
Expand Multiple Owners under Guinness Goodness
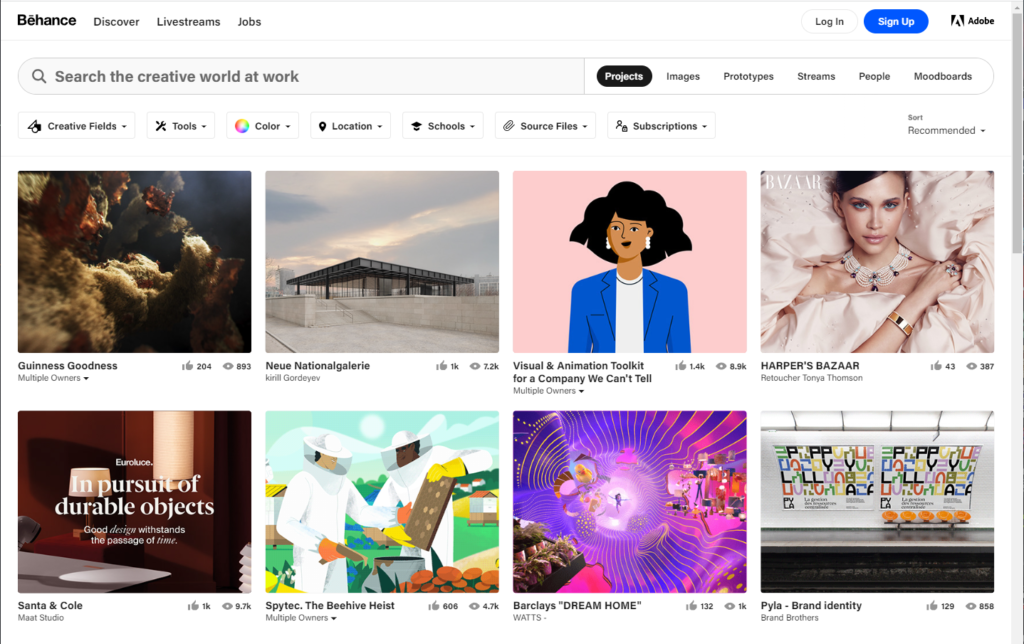(x=53, y=378)
